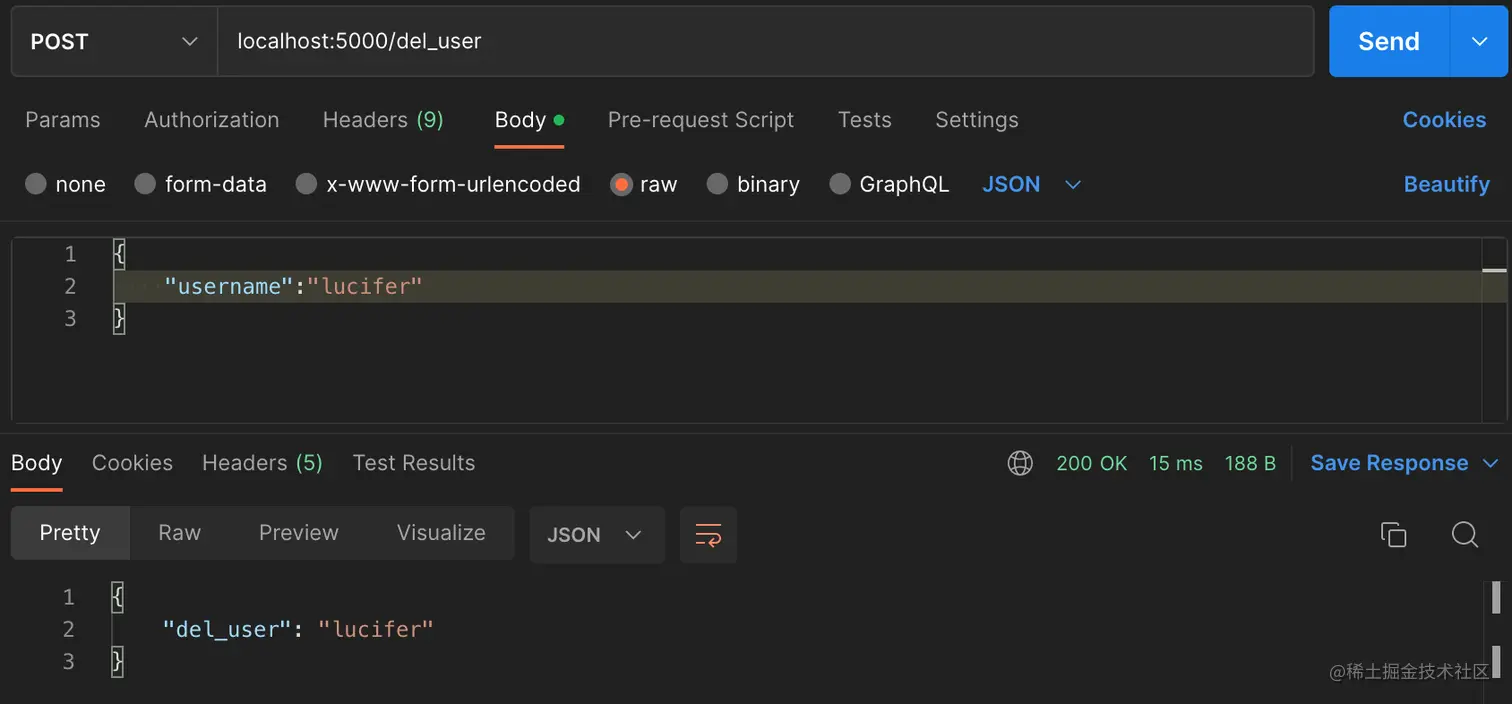Click line number 2 in response viewer
This screenshot has height=704, width=1512.
tap(68, 629)
